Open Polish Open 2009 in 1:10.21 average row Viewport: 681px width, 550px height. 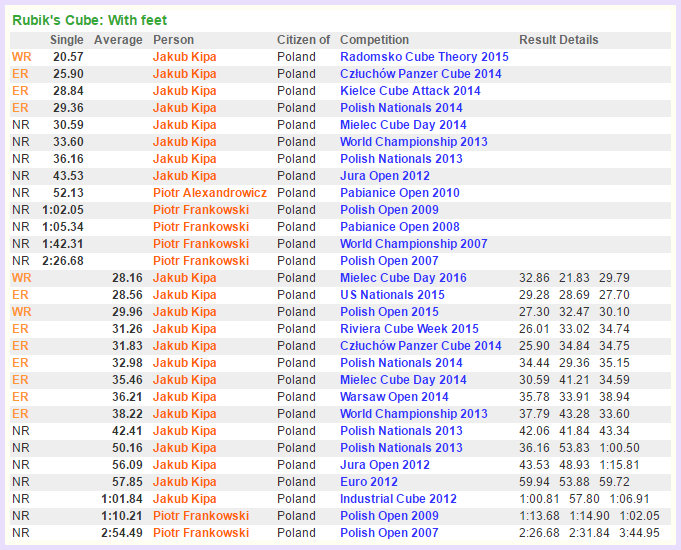coord(389,516)
